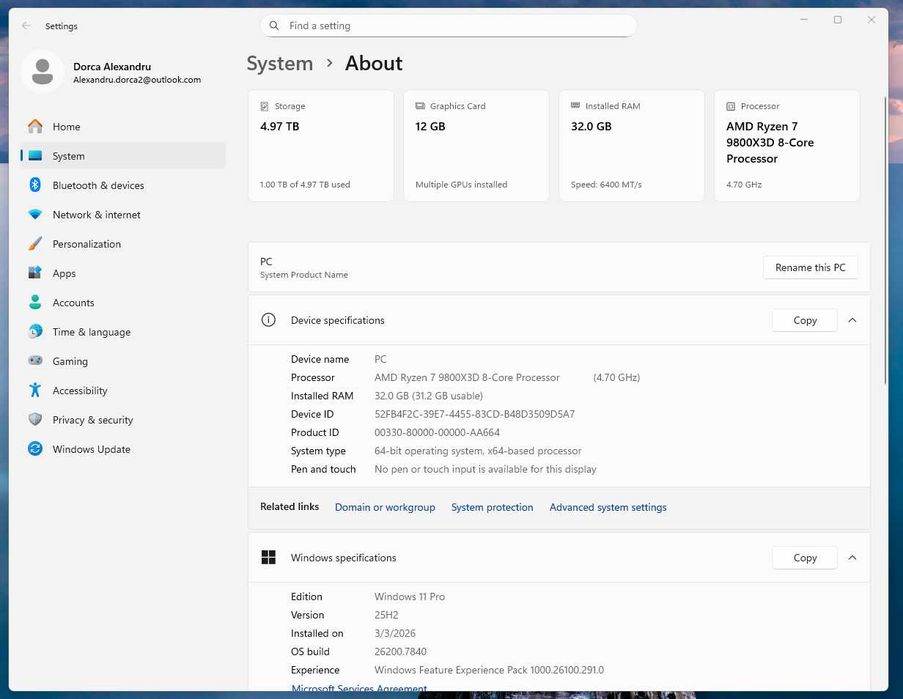
Task: Click the back arrow in Settings title bar
Action: click(26, 26)
